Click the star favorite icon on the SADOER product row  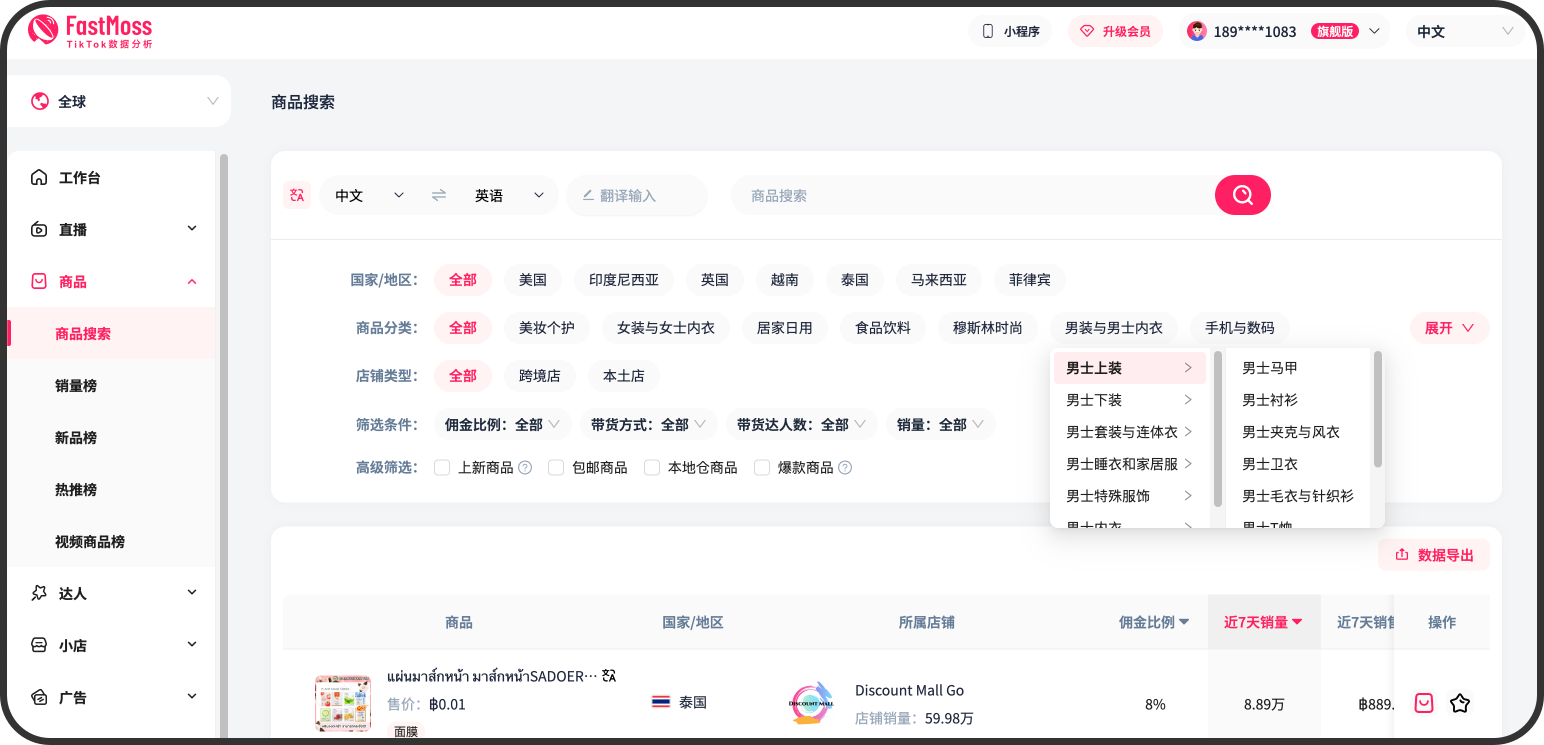(x=1460, y=703)
